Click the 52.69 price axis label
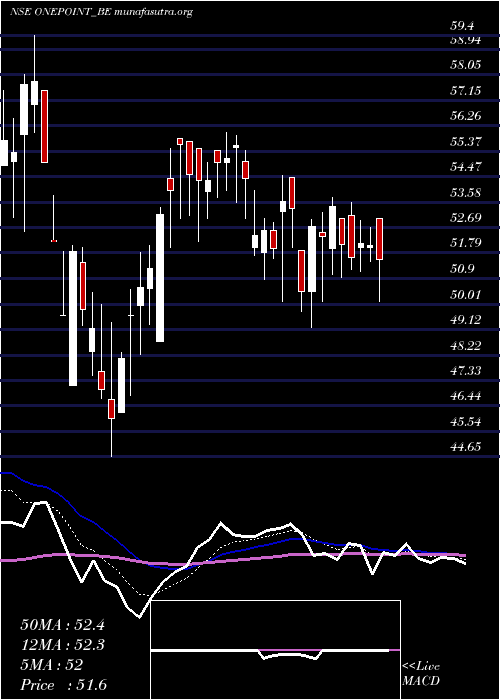500x700 pixels. (466, 218)
